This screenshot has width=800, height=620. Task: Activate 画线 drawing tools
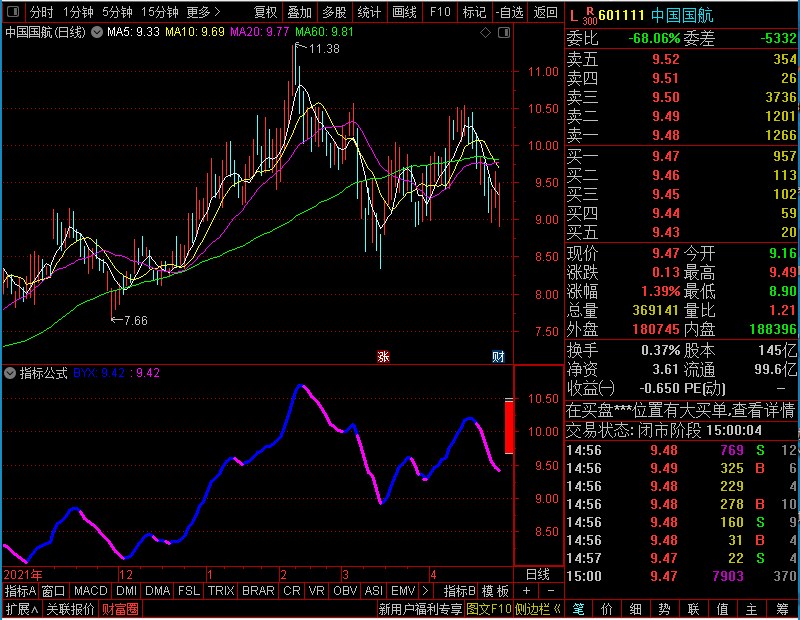[x=404, y=12]
